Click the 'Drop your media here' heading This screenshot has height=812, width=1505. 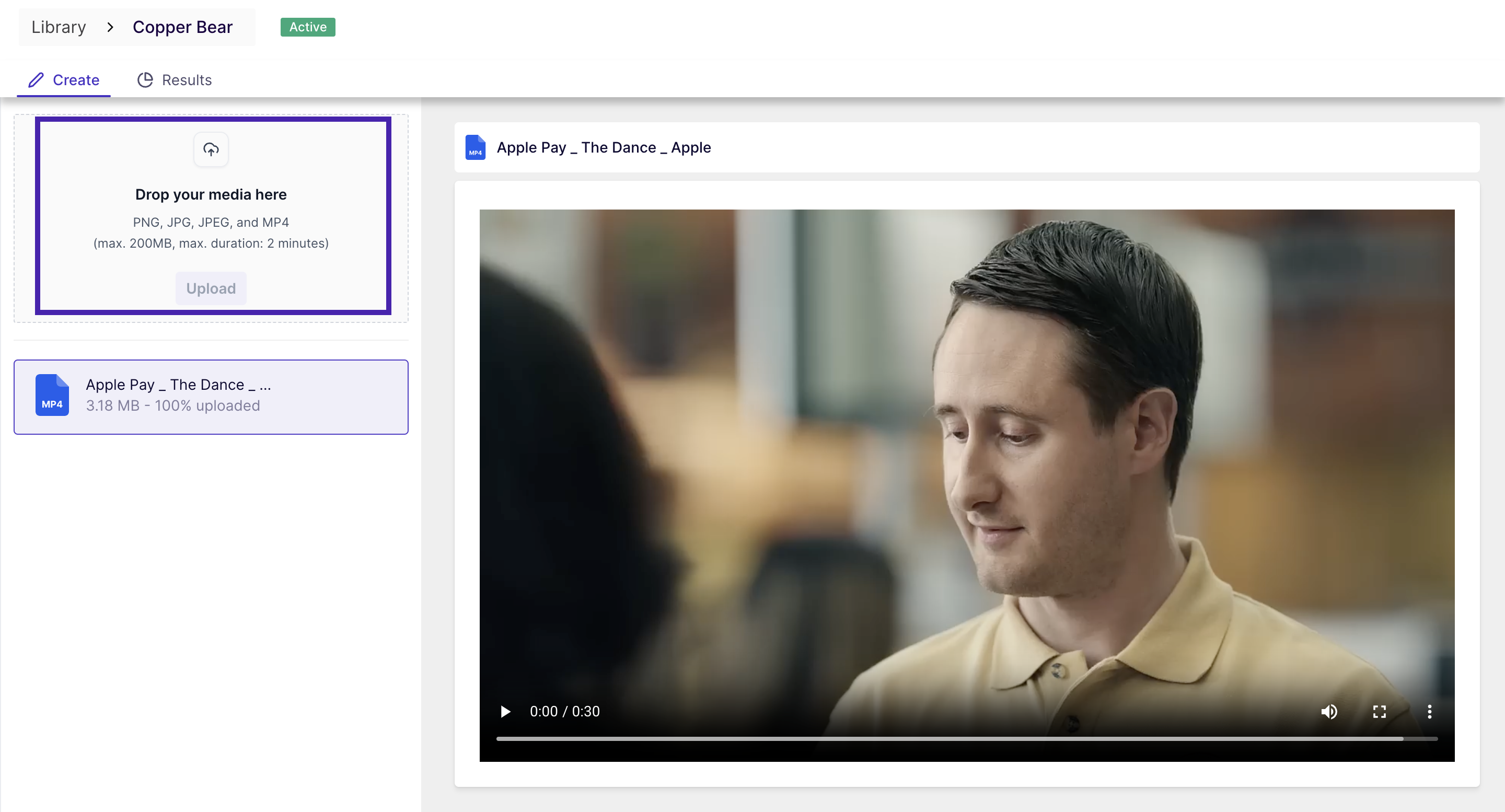coord(211,194)
